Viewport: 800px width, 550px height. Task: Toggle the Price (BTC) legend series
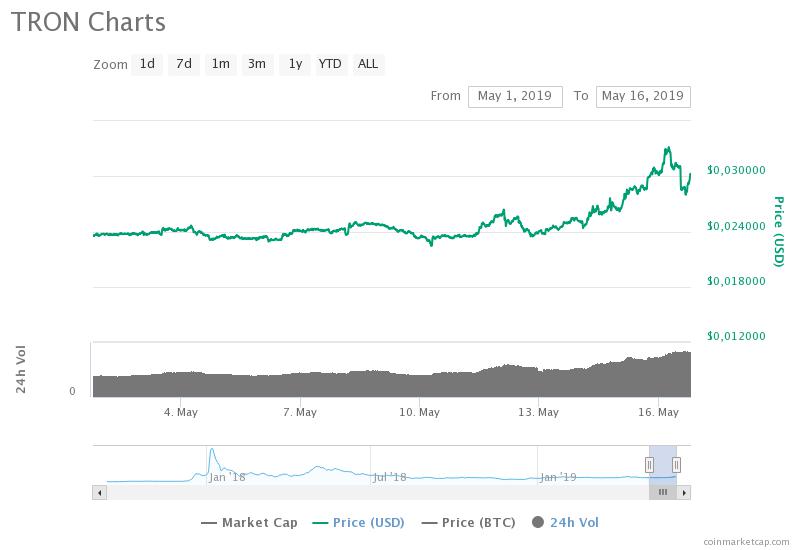(477, 522)
